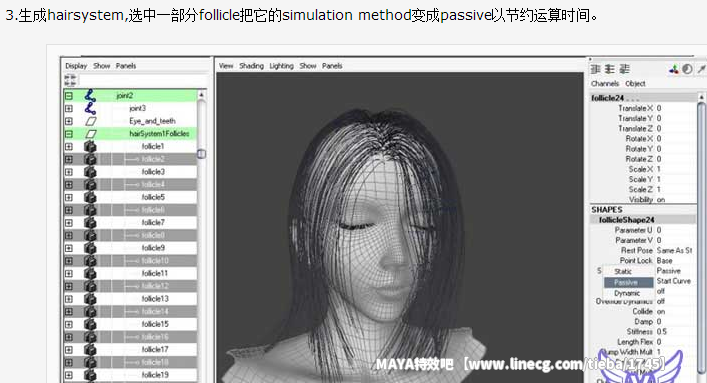Expand the follicle1 node
Screen dimensions: 707x383
[x=69, y=146]
